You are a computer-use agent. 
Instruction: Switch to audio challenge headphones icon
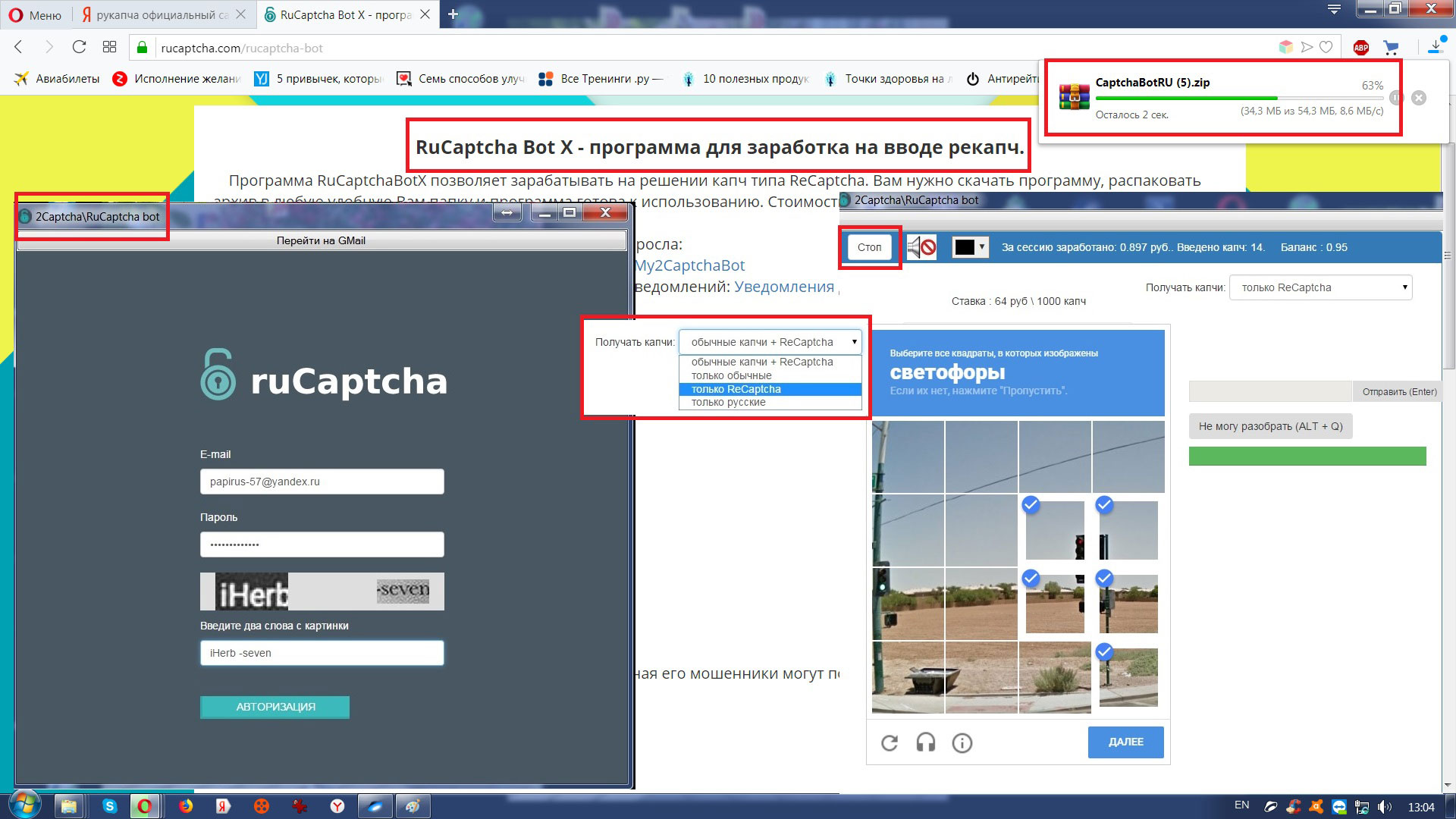pyautogui.click(x=925, y=742)
